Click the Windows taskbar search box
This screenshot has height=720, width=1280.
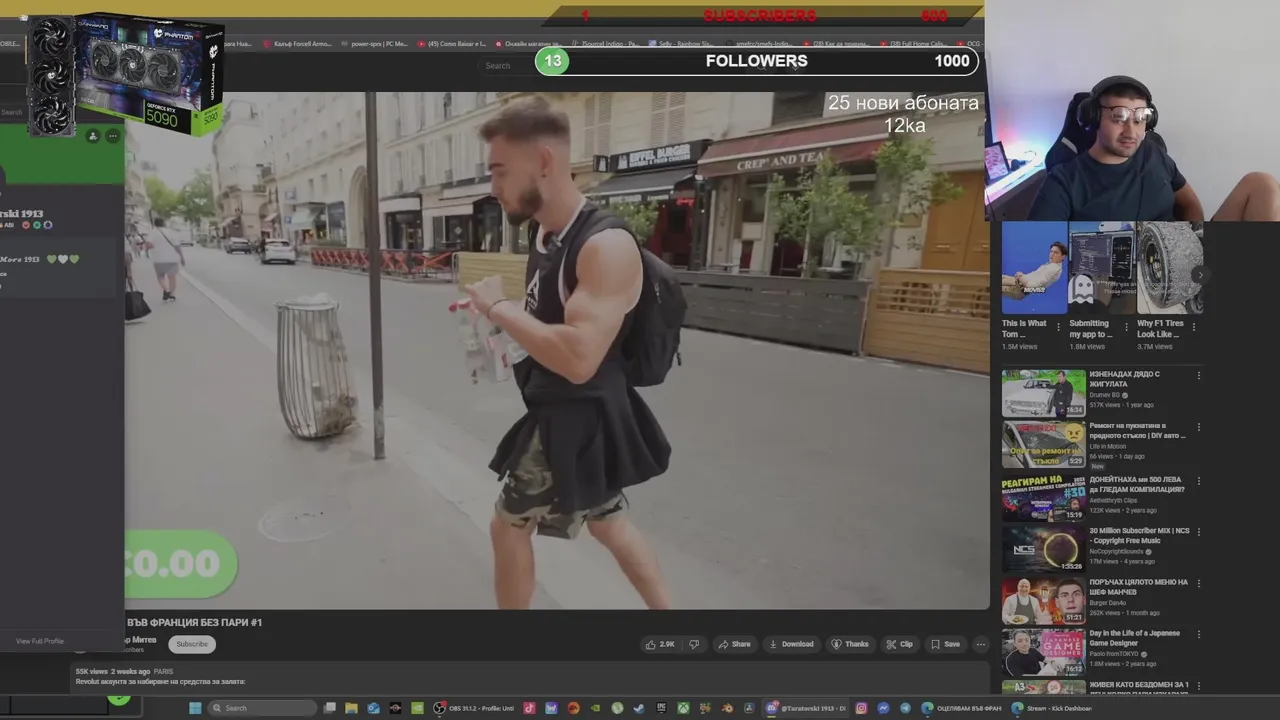pyautogui.click(x=263, y=708)
